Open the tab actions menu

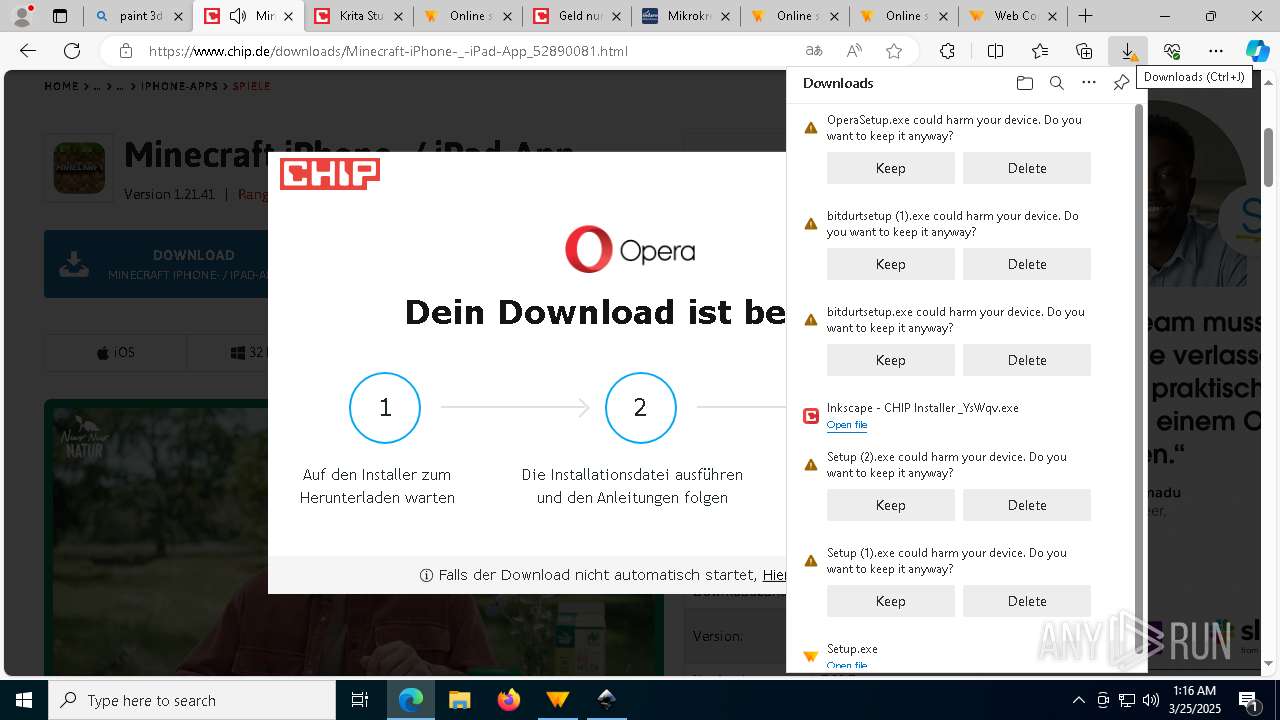pos(60,16)
